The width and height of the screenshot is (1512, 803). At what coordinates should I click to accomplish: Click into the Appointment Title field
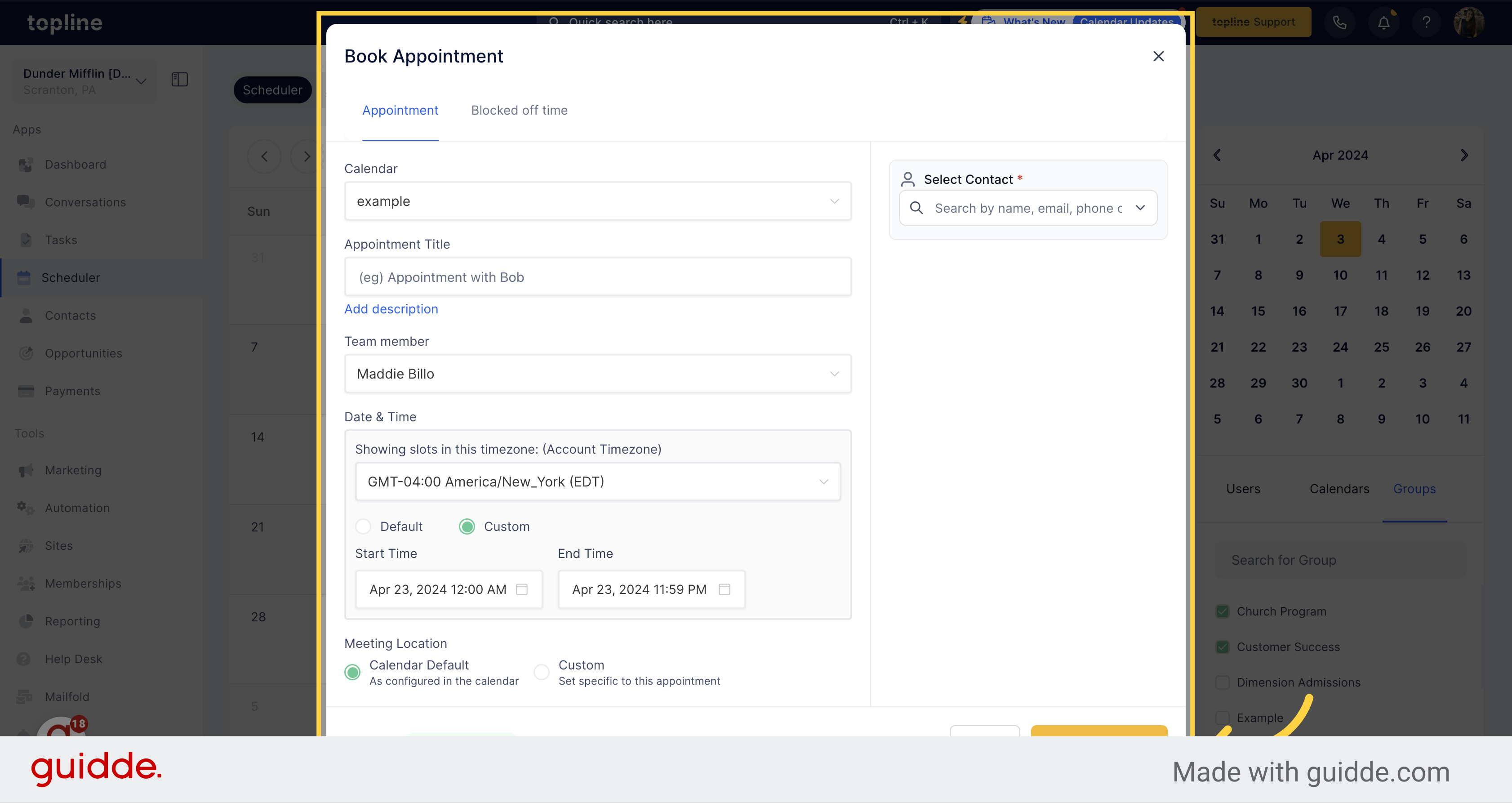pyautogui.click(x=597, y=277)
